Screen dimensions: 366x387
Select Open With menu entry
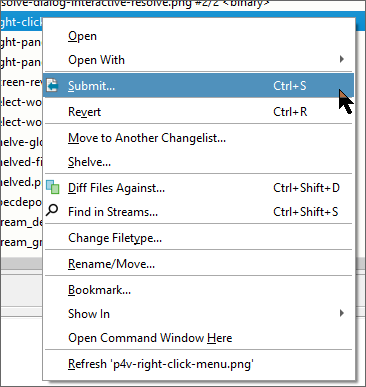[x=198, y=60]
